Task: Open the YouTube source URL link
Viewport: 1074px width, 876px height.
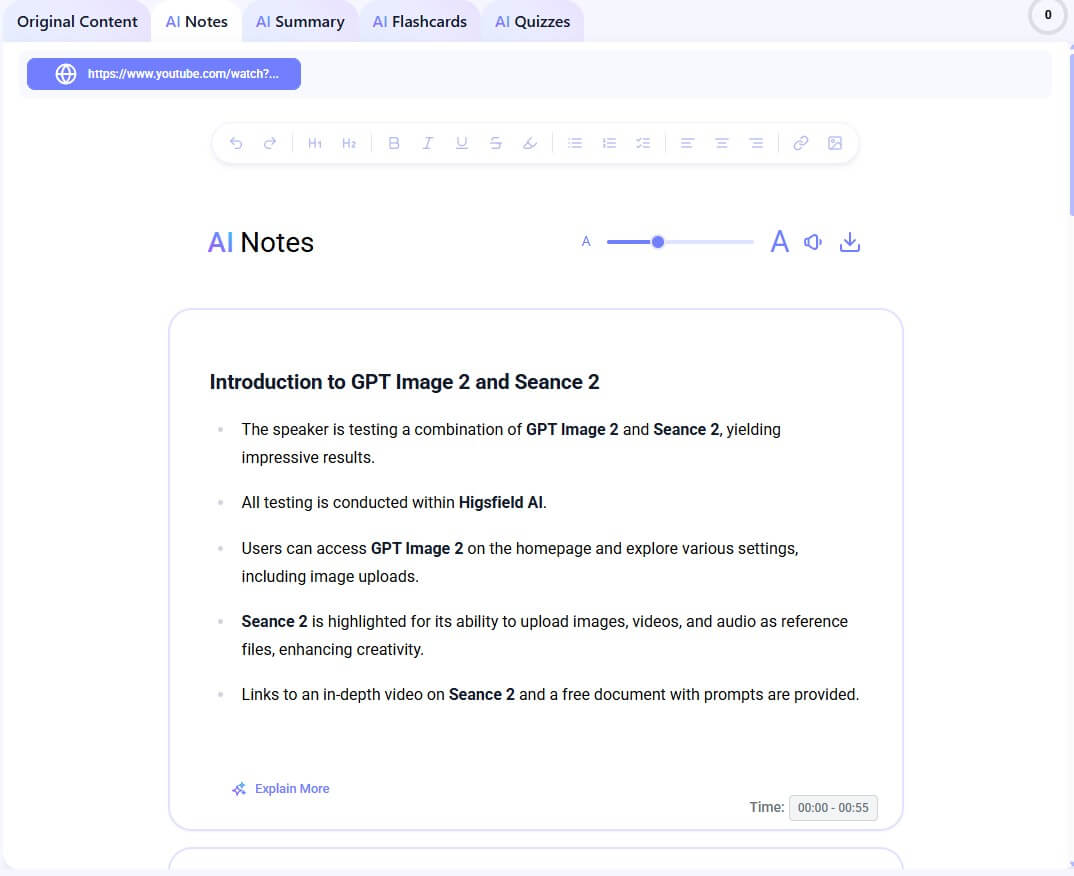Action: [x=164, y=74]
